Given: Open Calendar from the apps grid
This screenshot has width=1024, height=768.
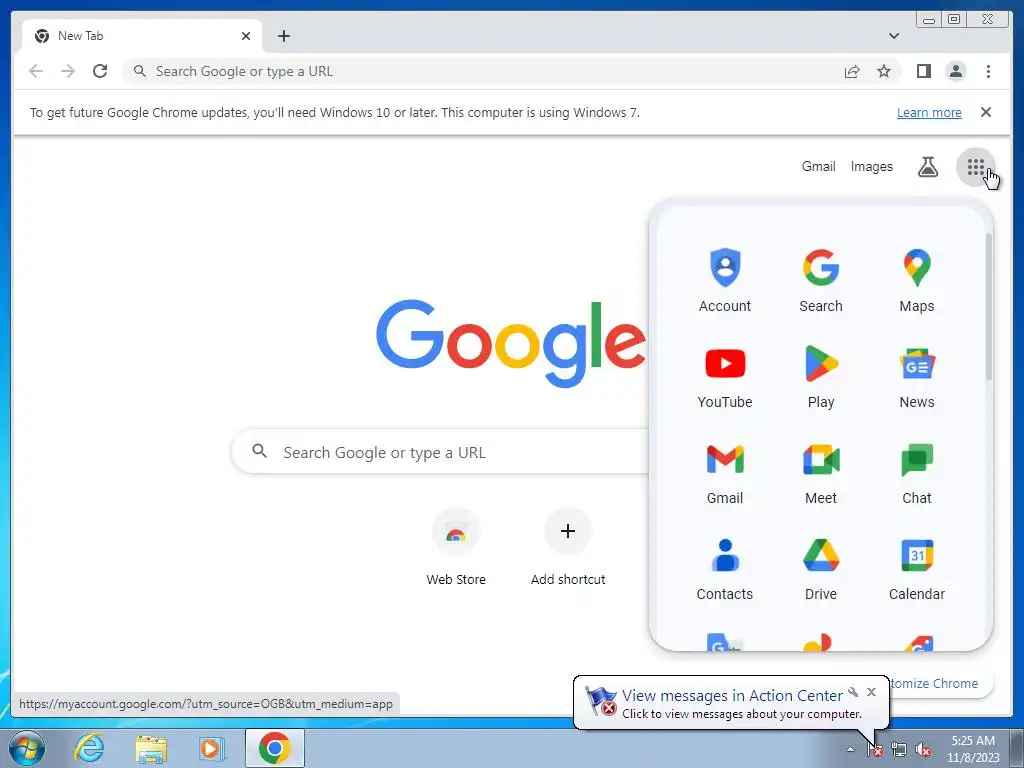Looking at the screenshot, I should point(917,568).
